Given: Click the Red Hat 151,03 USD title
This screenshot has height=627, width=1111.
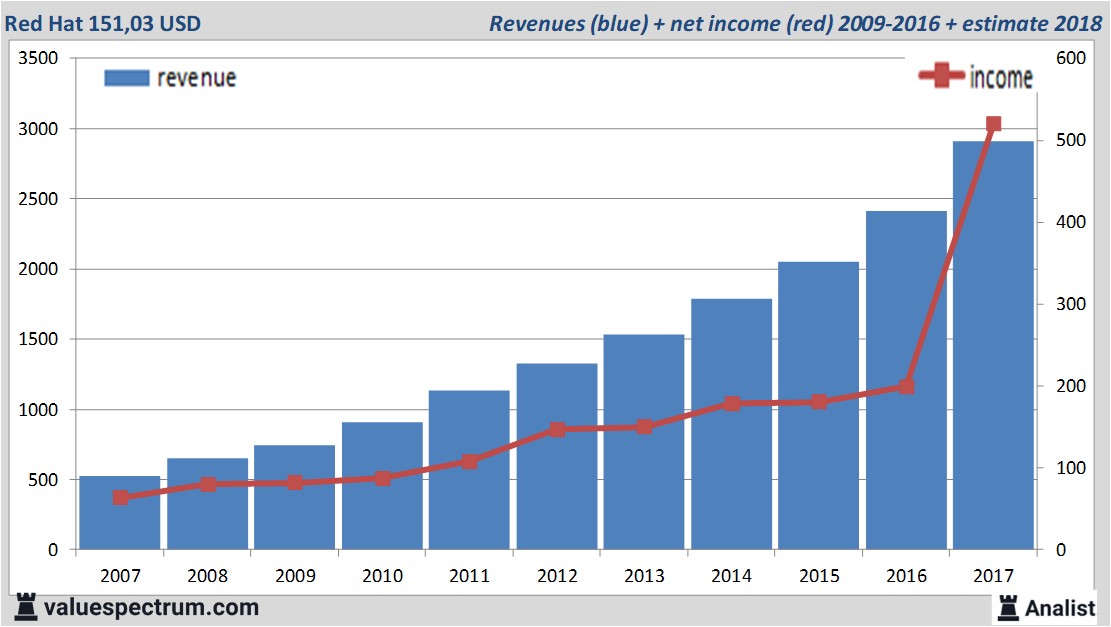Looking at the screenshot, I should (103, 23).
